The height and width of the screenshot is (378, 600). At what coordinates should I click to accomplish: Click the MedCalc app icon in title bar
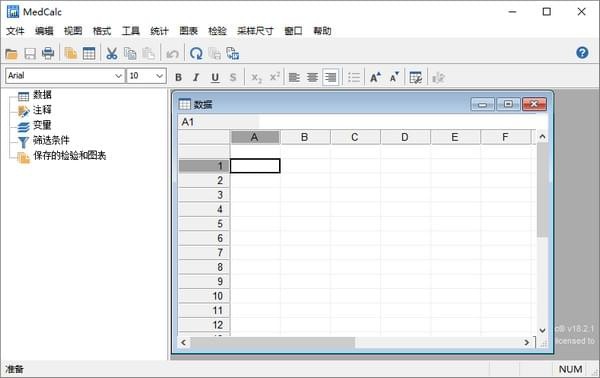(13, 12)
